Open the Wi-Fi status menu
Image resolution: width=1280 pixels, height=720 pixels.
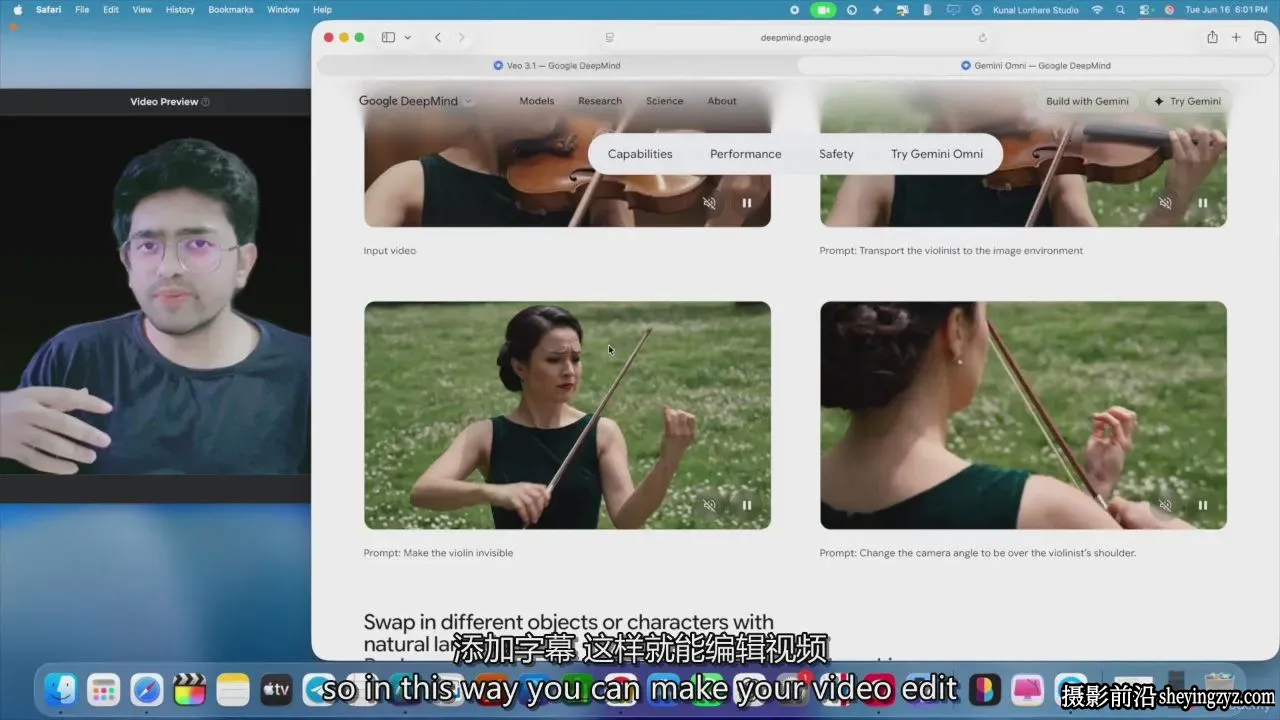click(x=1097, y=10)
